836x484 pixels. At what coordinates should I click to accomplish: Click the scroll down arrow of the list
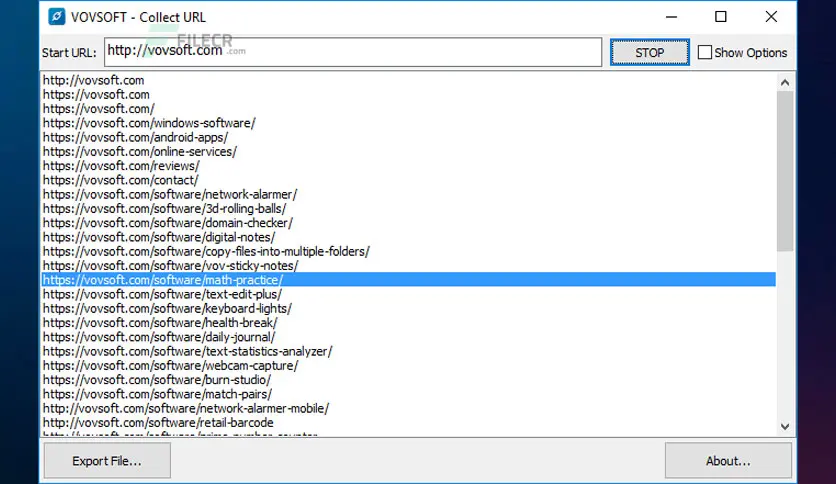coord(786,427)
